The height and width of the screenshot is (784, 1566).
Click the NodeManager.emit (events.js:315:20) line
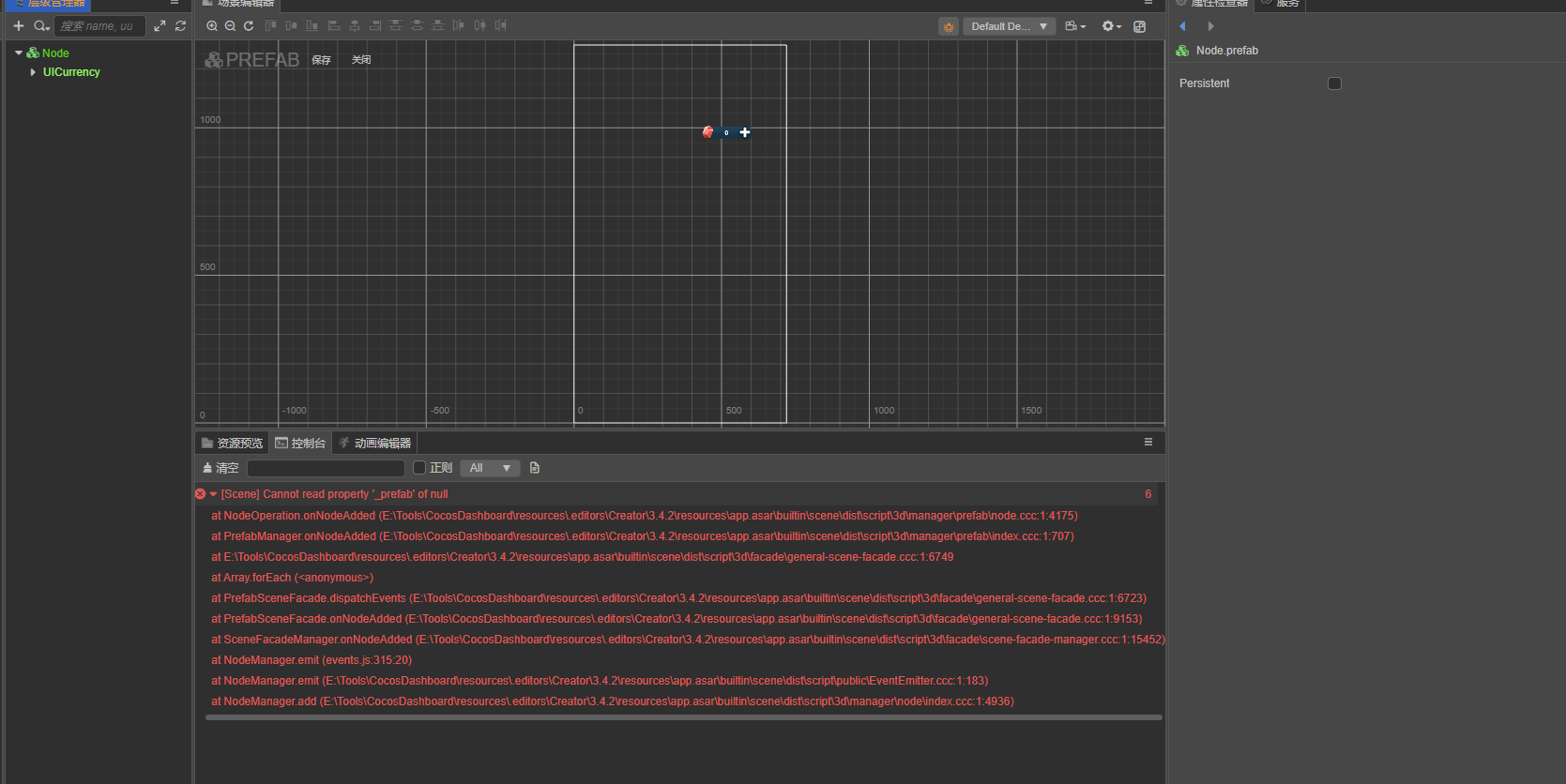[x=312, y=660]
